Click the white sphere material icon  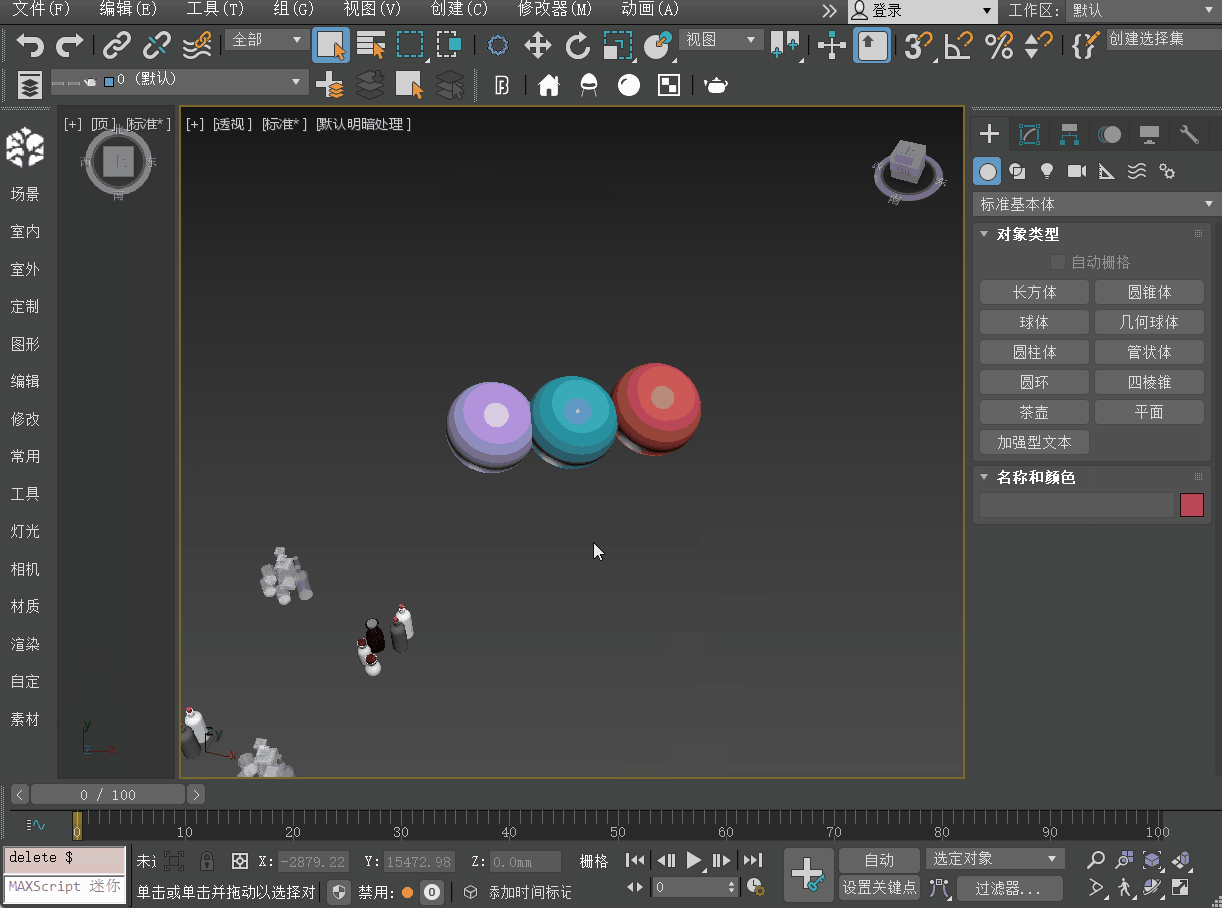point(628,85)
